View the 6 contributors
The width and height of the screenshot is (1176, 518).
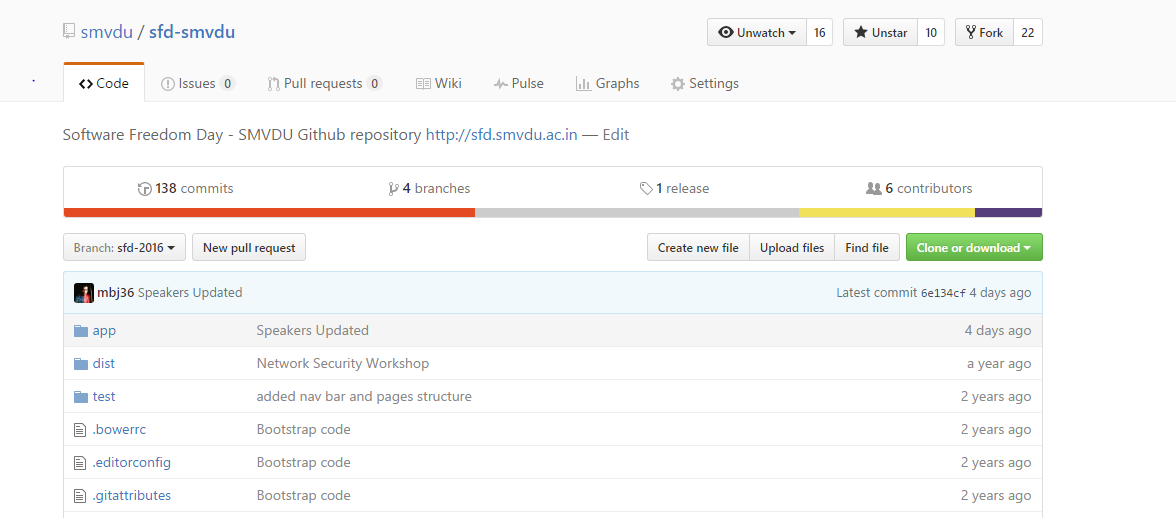(x=919, y=189)
